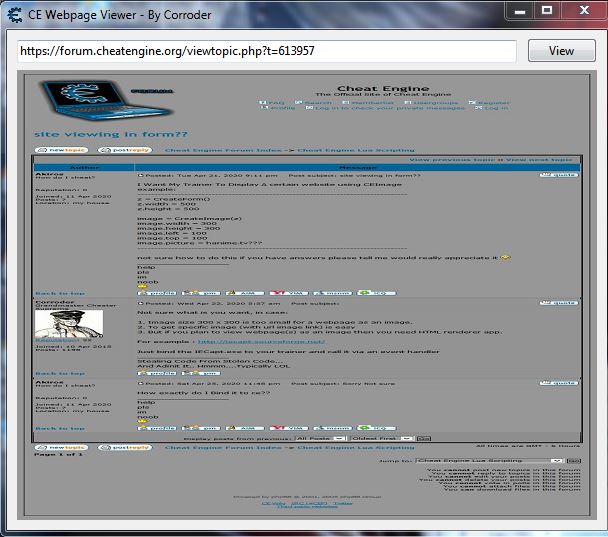Viewport: 608px width, 537px height.
Task: Click the View button
Action: 561,51
